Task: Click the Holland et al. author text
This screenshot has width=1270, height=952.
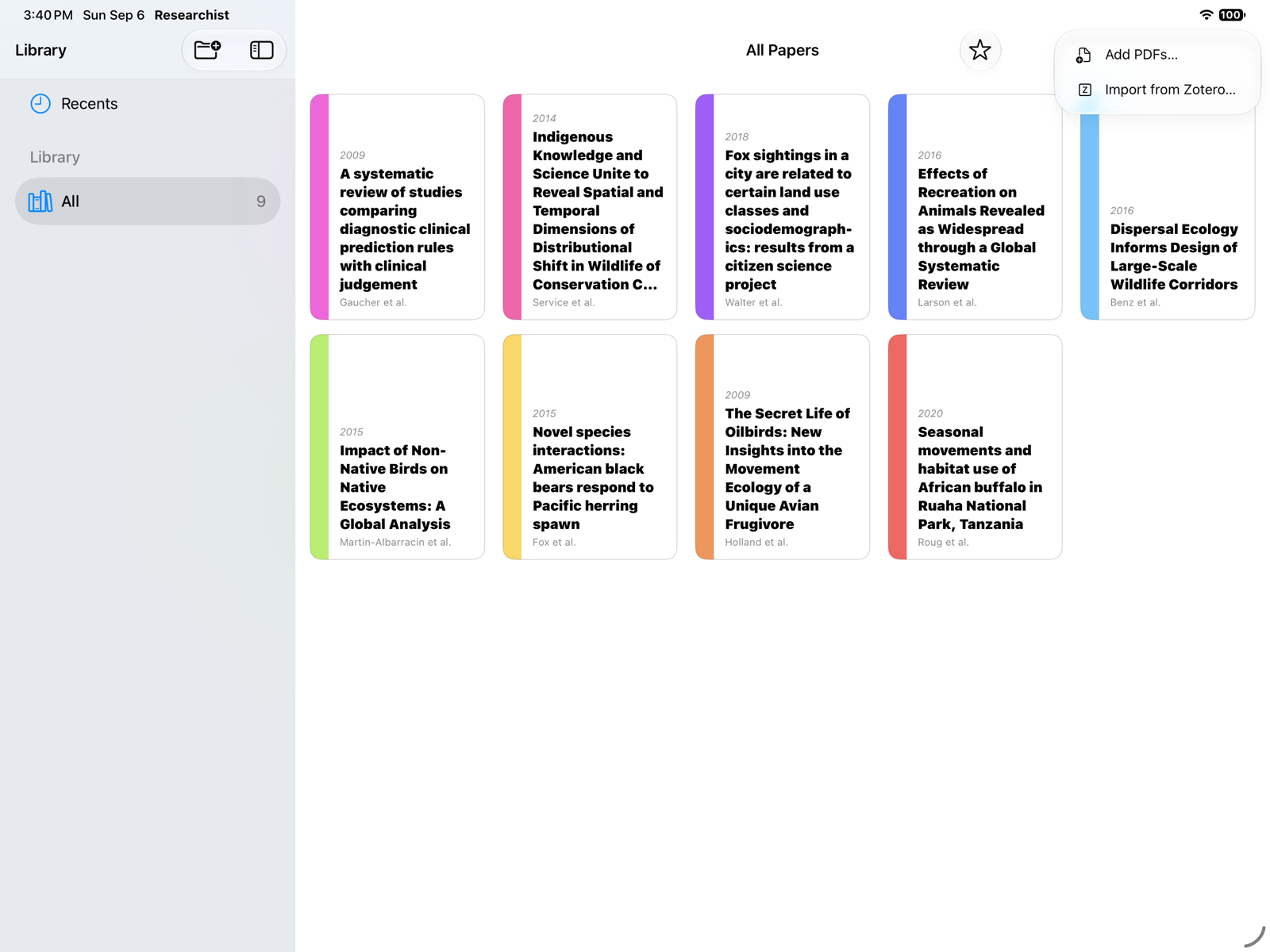Action: coord(756,542)
